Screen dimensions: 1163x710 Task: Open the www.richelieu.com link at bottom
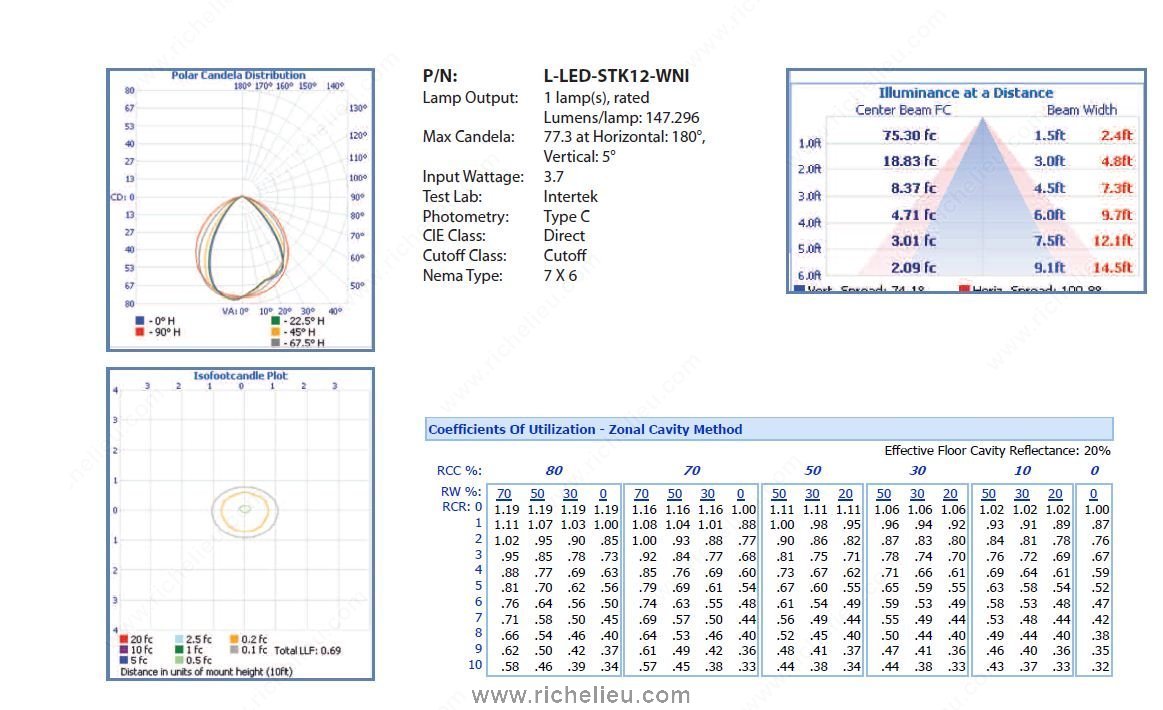580,695
